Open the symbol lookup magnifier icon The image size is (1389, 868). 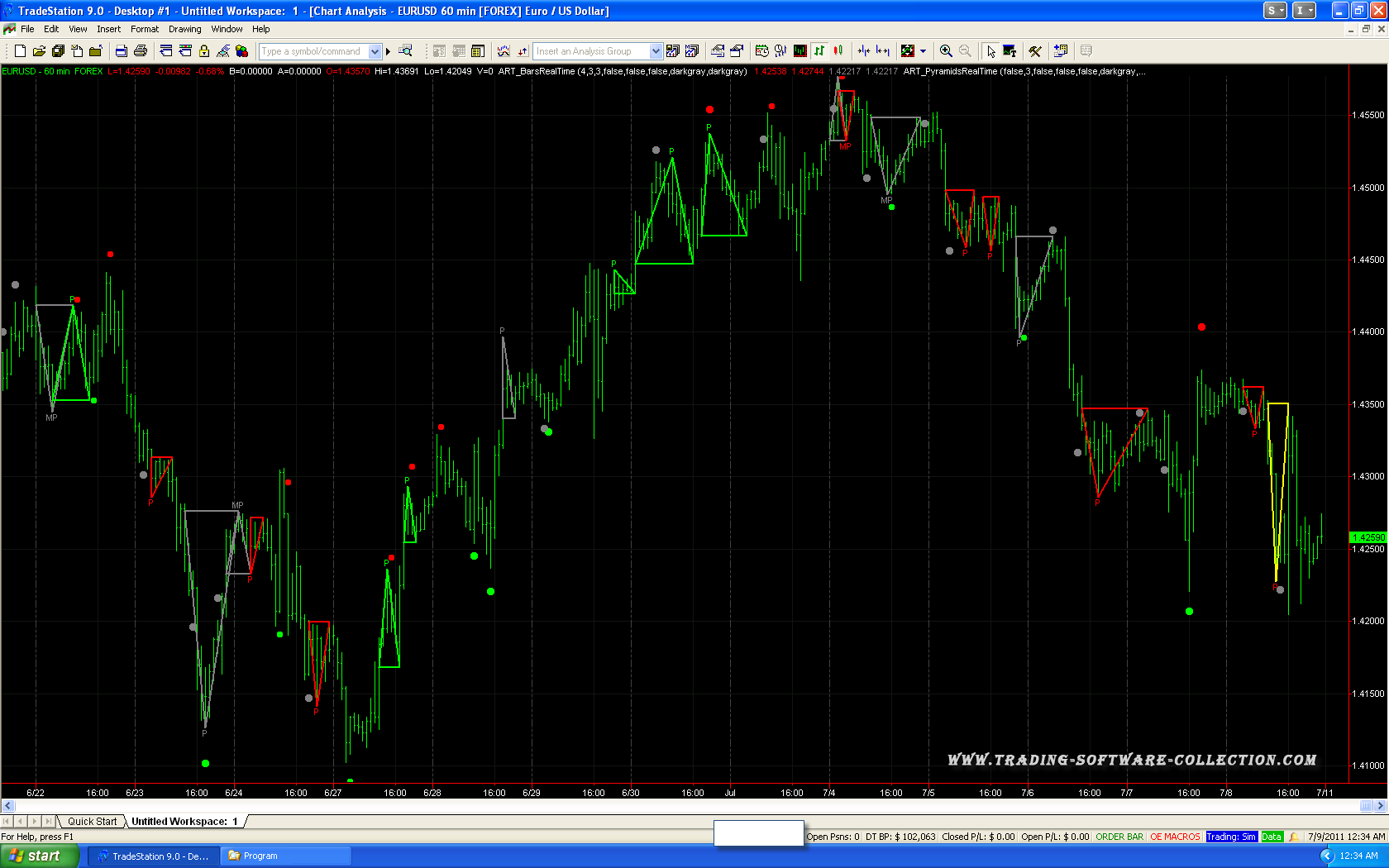tap(405, 51)
